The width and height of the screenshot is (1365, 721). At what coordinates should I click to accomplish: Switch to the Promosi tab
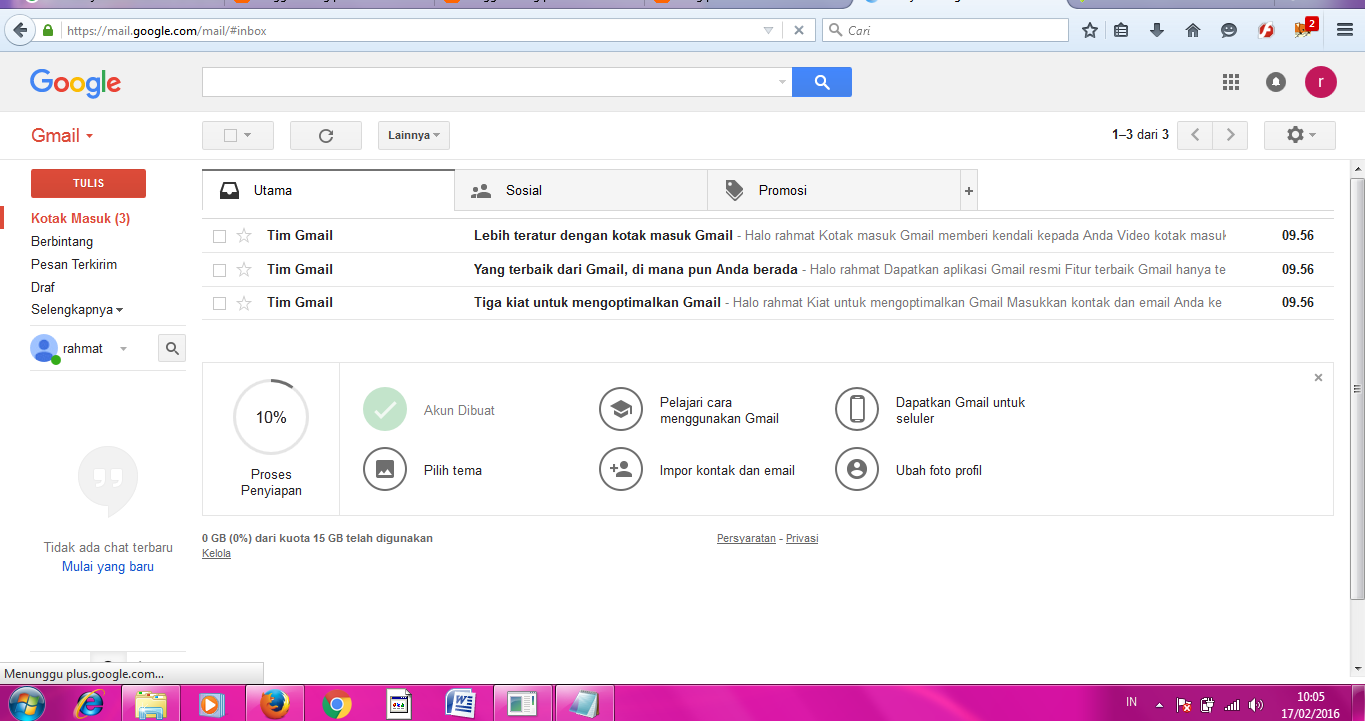pos(833,190)
